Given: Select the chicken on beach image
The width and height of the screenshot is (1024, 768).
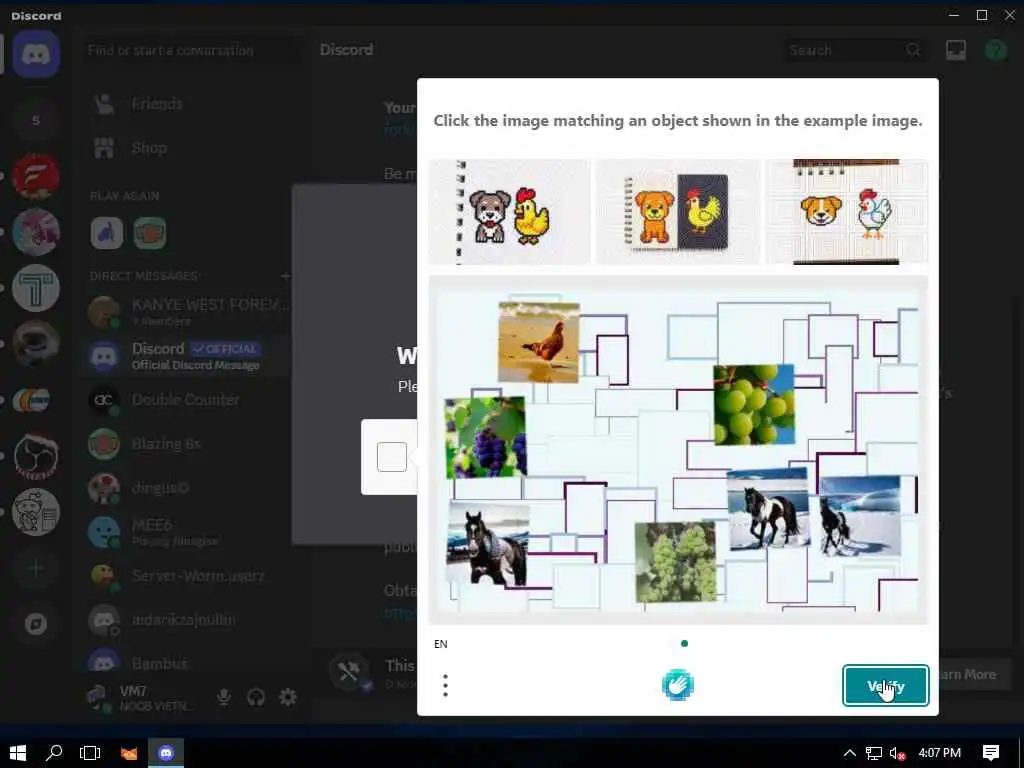Looking at the screenshot, I should 539,342.
